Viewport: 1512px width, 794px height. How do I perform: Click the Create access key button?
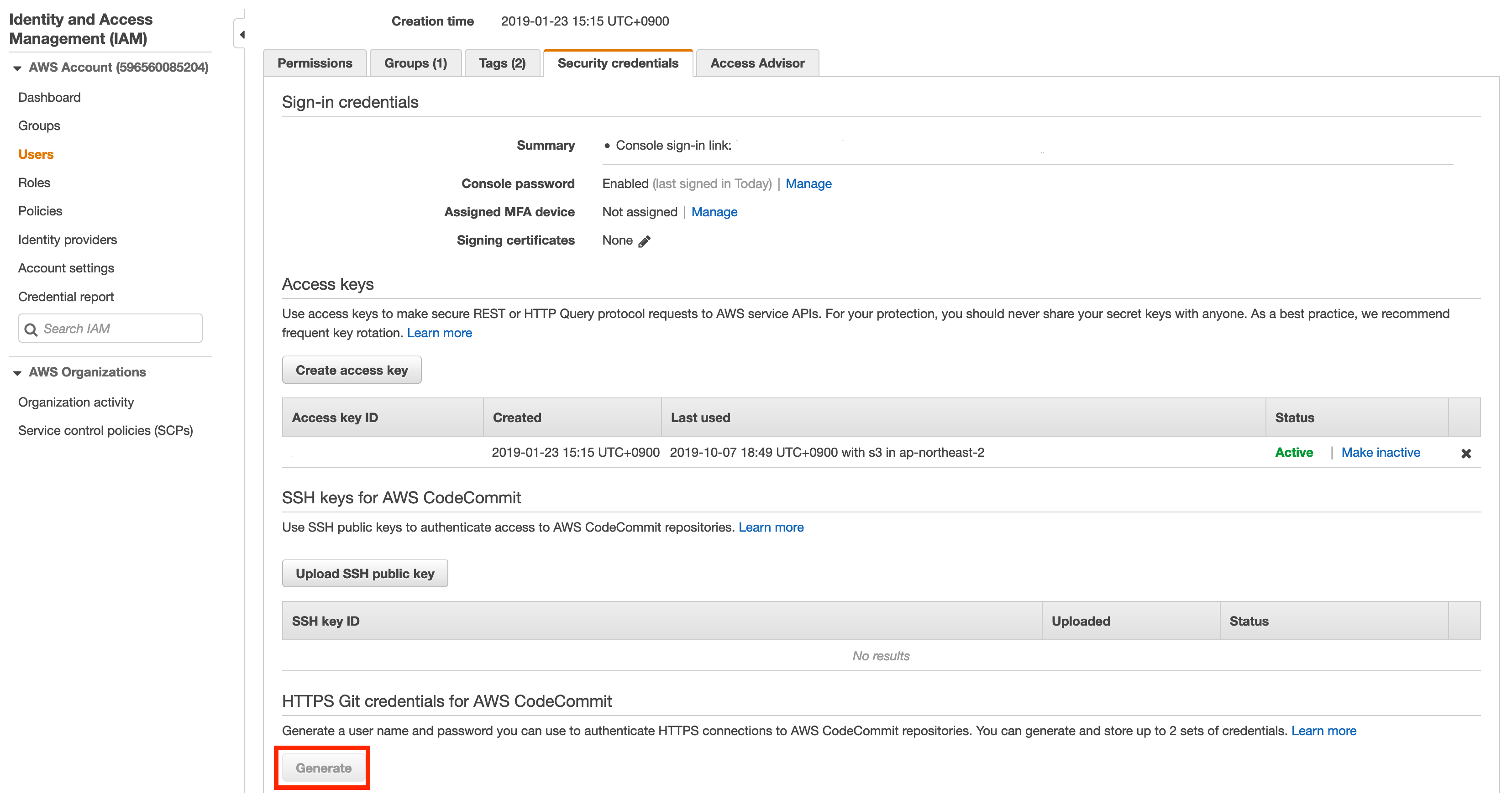352,370
